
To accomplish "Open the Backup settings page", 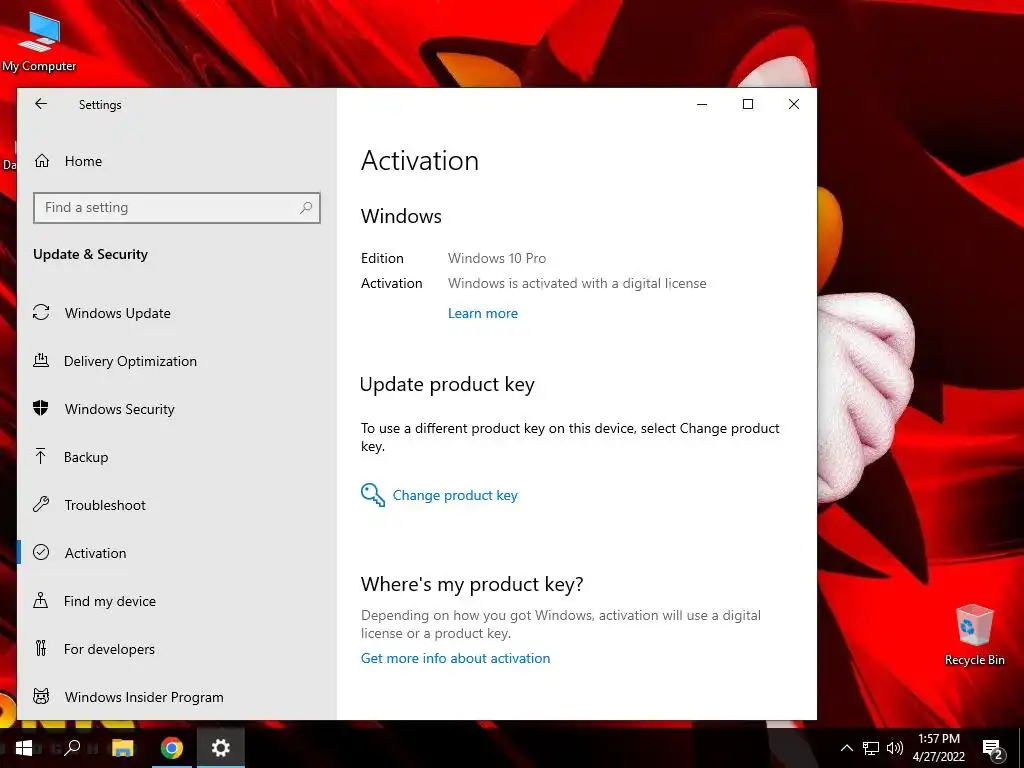I will [176, 457].
